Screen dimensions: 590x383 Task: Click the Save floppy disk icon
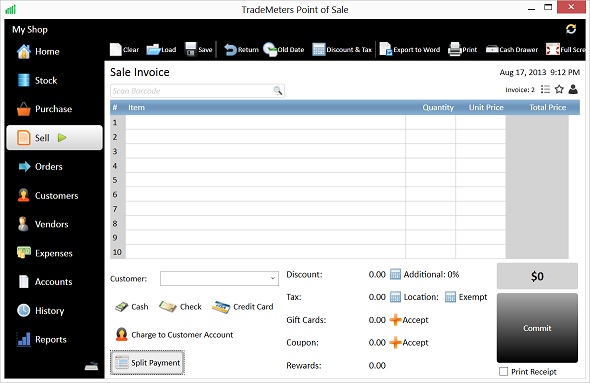(x=191, y=49)
